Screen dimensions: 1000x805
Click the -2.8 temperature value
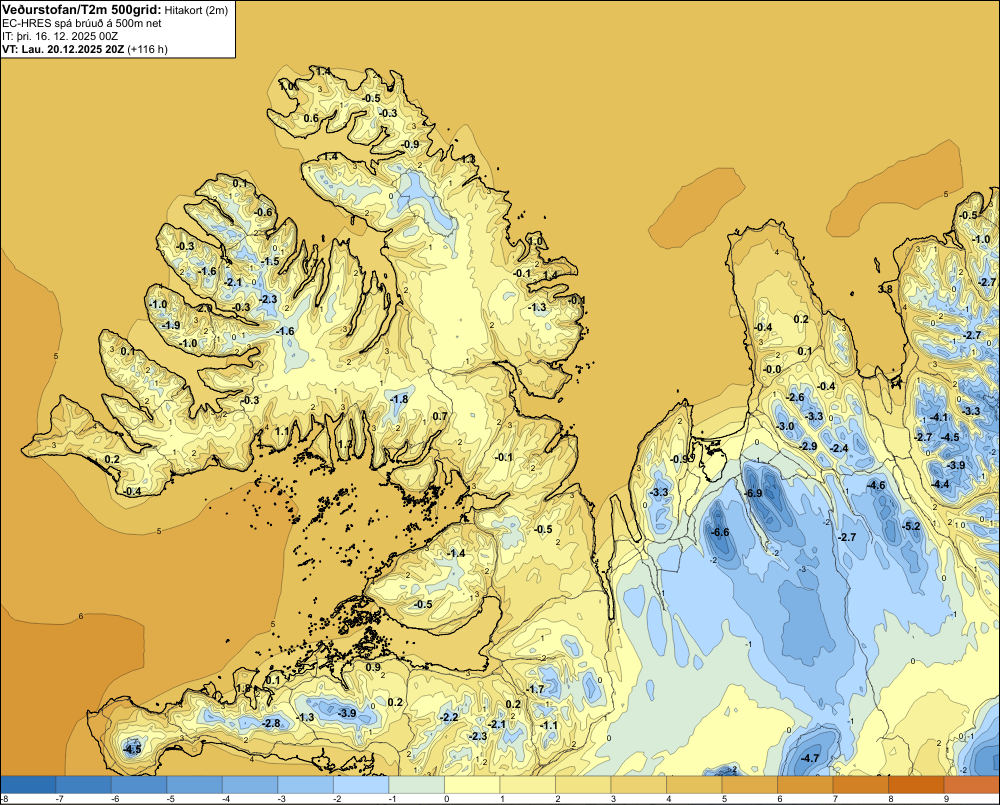click(272, 723)
